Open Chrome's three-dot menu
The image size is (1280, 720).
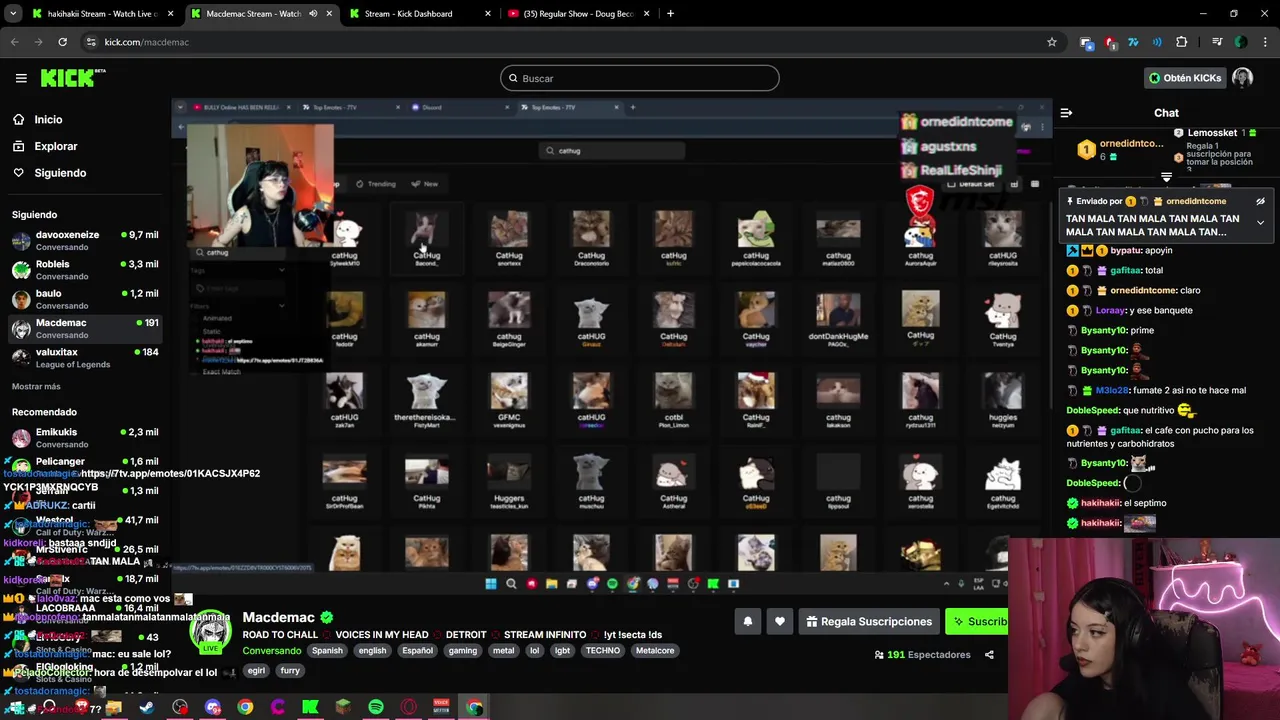tap(1265, 42)
